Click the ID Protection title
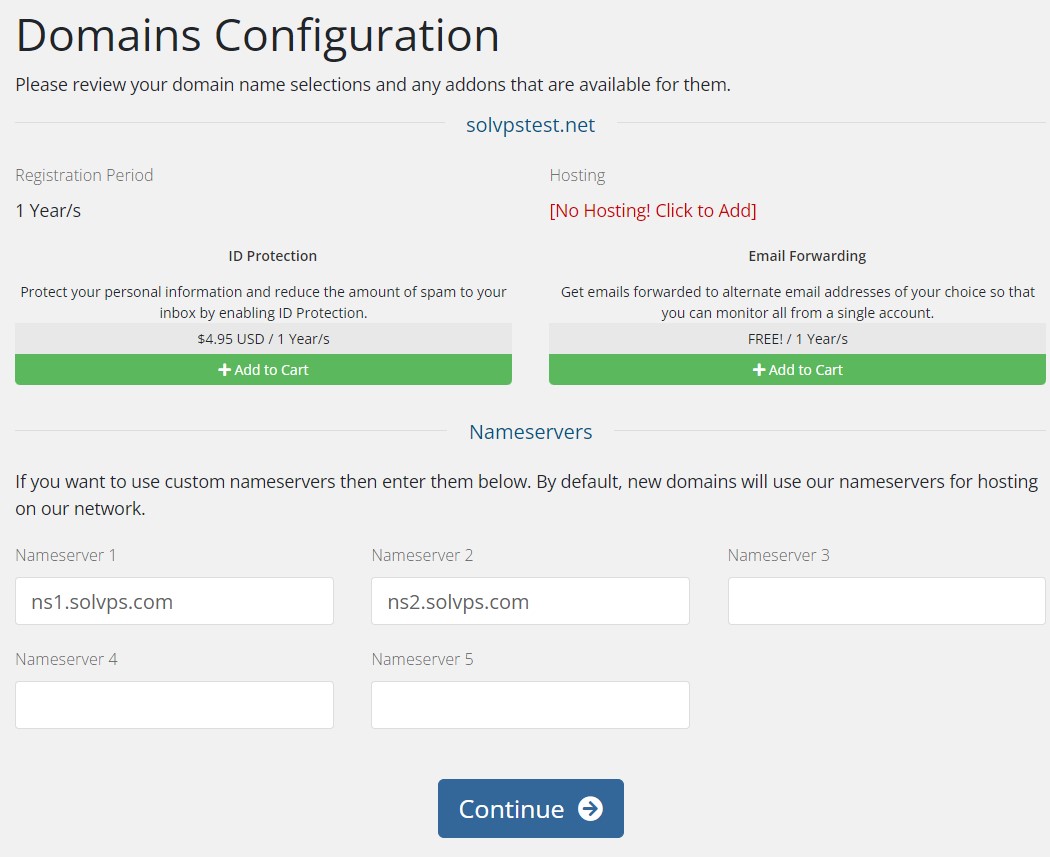 point(273,256)
